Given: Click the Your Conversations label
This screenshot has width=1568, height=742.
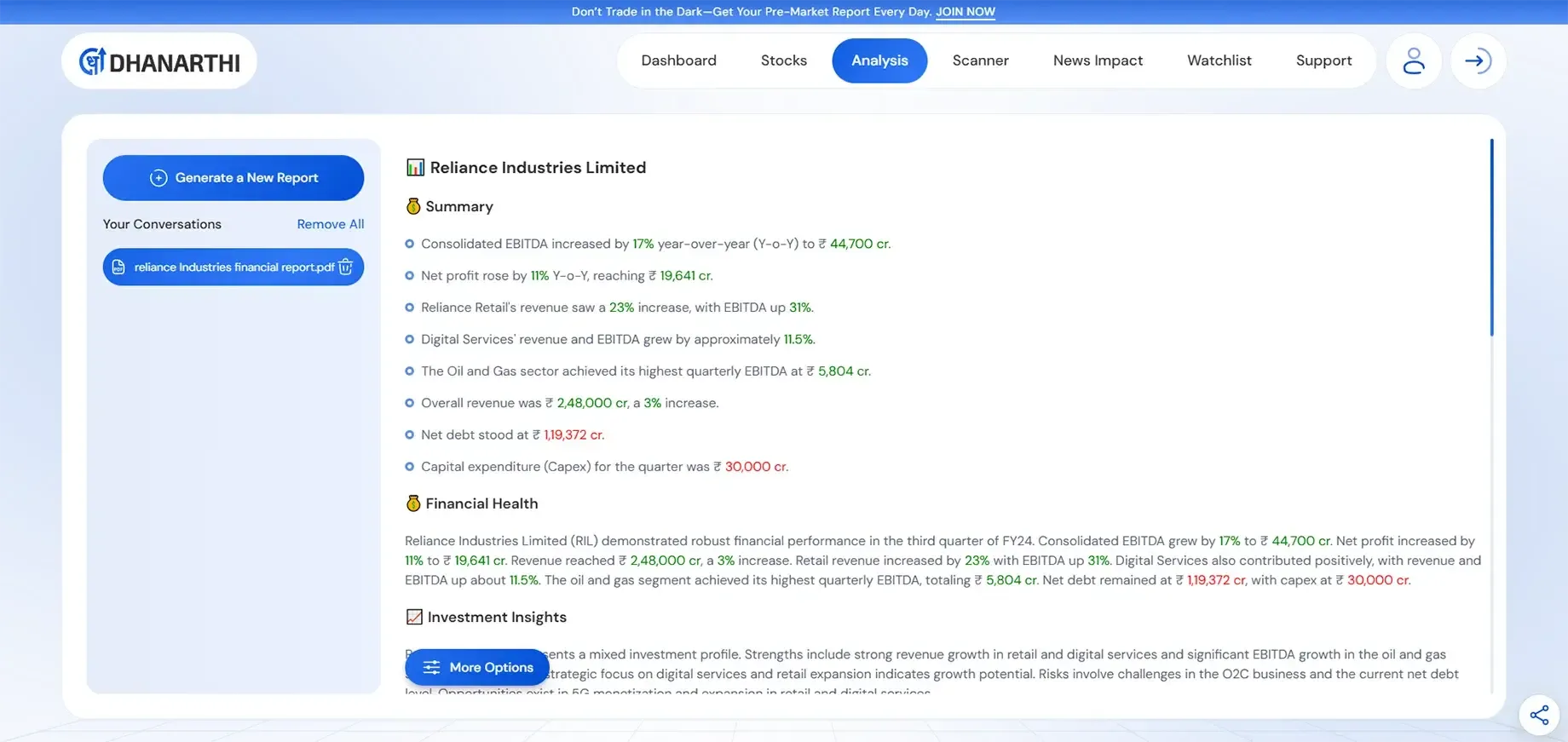Looking at the screenshot, I should (162, 224).
